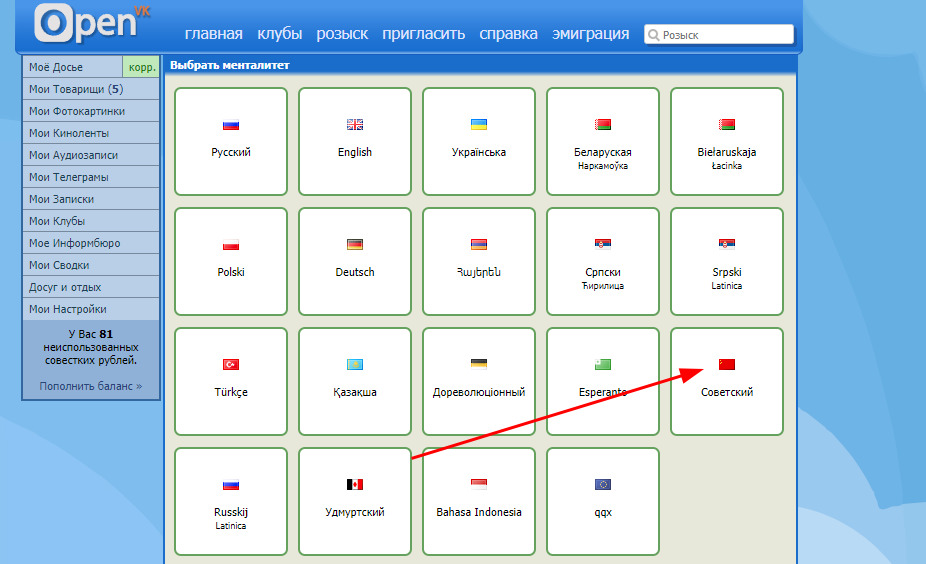Viewport: 926px width, 564px height.
Task: Go to эмиграция in top navigation
Action: 590,34
